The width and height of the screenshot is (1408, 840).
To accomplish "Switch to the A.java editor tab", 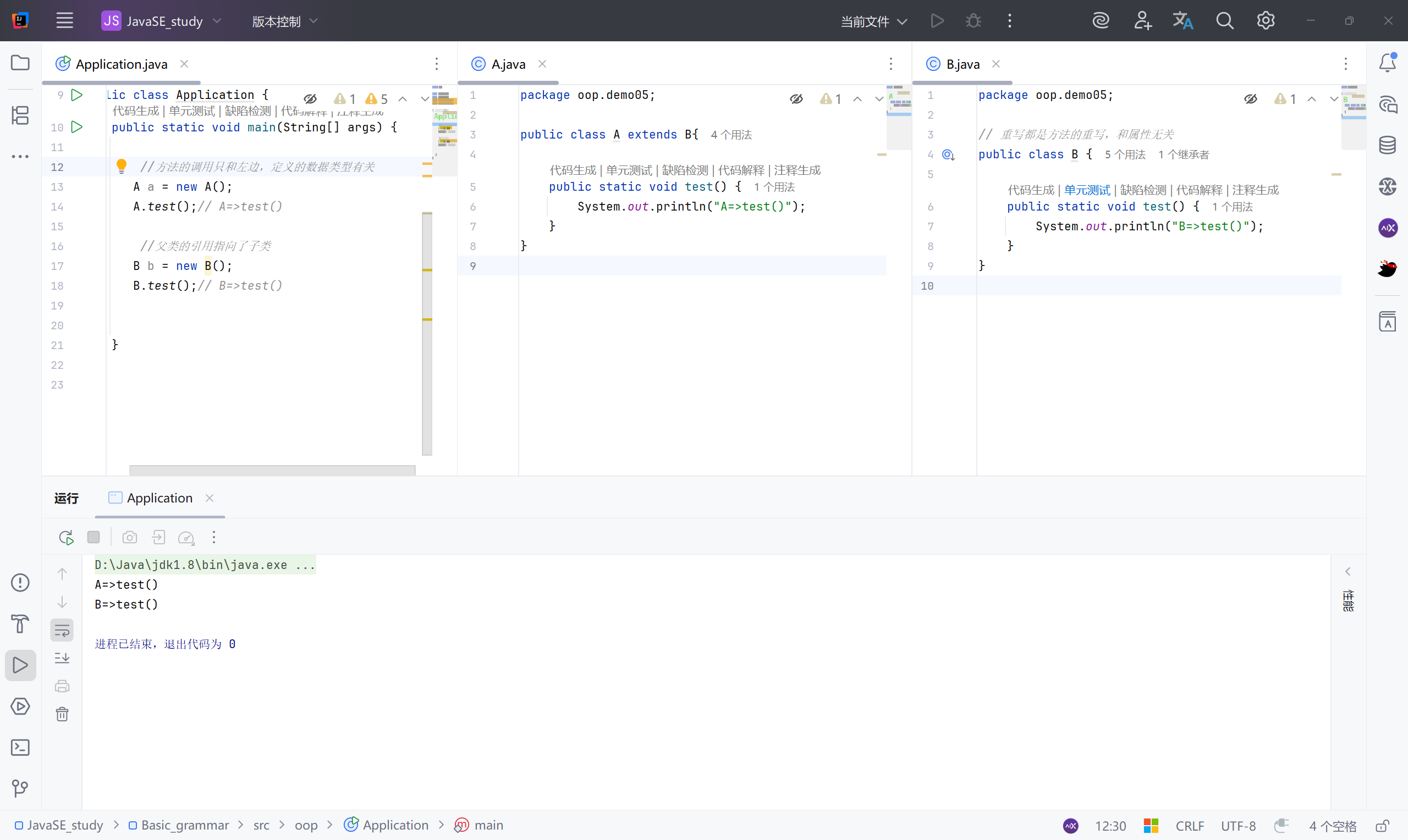I will (x=508, y=64).
